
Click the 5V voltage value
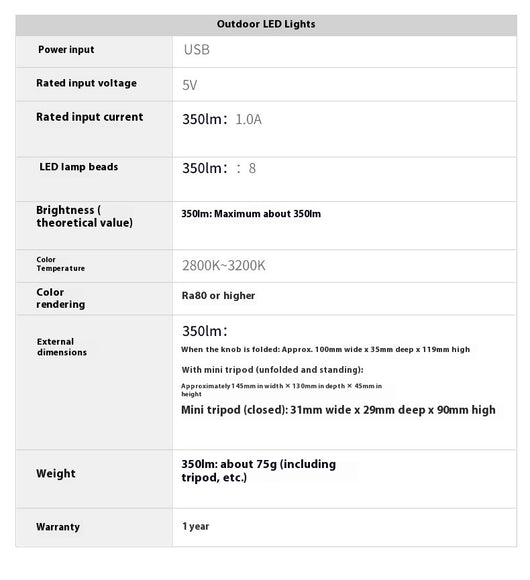(189, 85)
